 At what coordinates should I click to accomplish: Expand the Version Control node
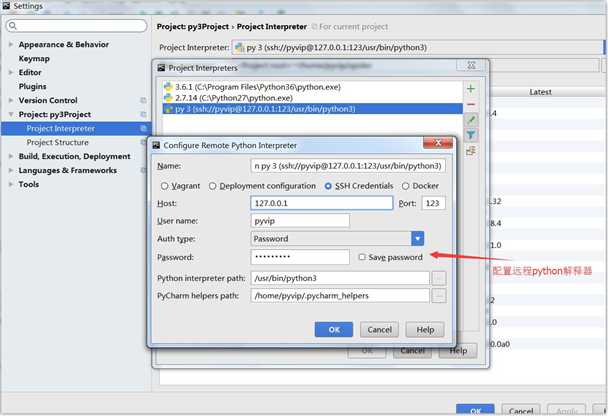tap(11, 100)
